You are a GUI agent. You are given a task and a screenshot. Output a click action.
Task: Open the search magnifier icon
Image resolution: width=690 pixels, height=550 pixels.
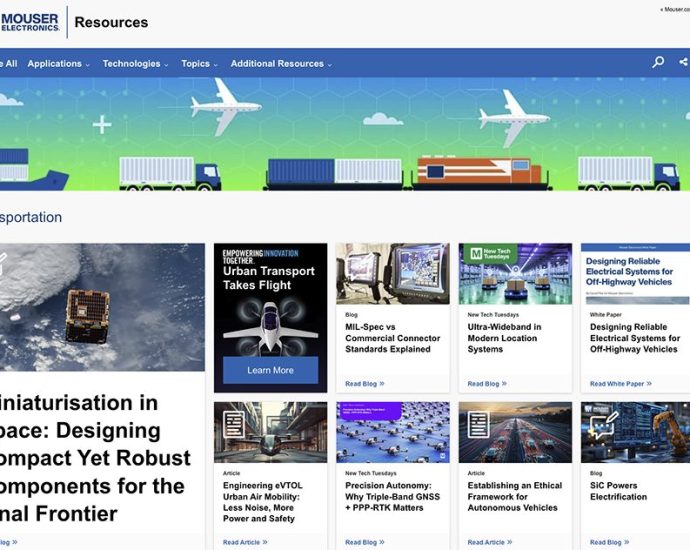point(658,62)
